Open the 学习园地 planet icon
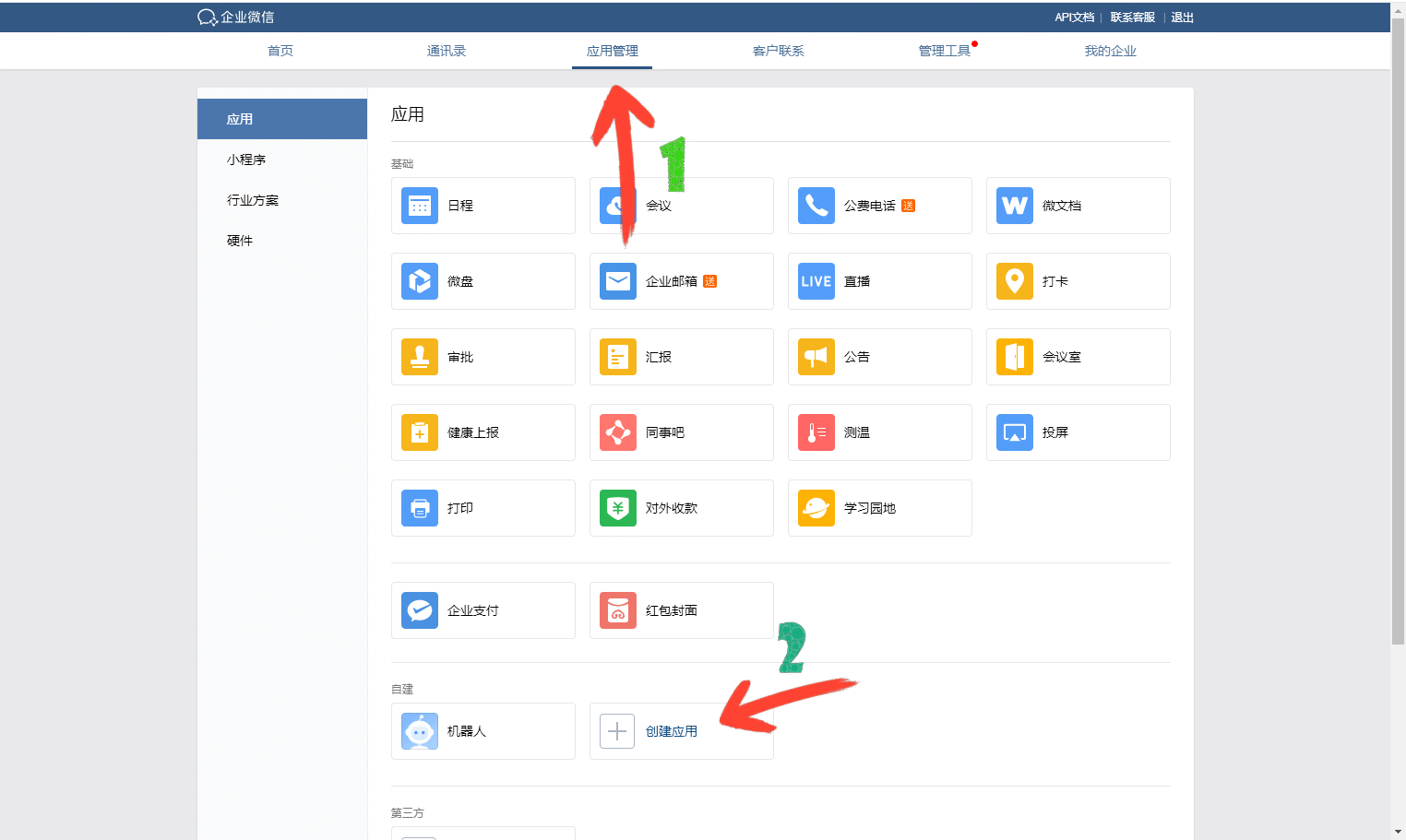Image resolution: width=1406 pixels, height=840 pixels. [x=816, y=508]
